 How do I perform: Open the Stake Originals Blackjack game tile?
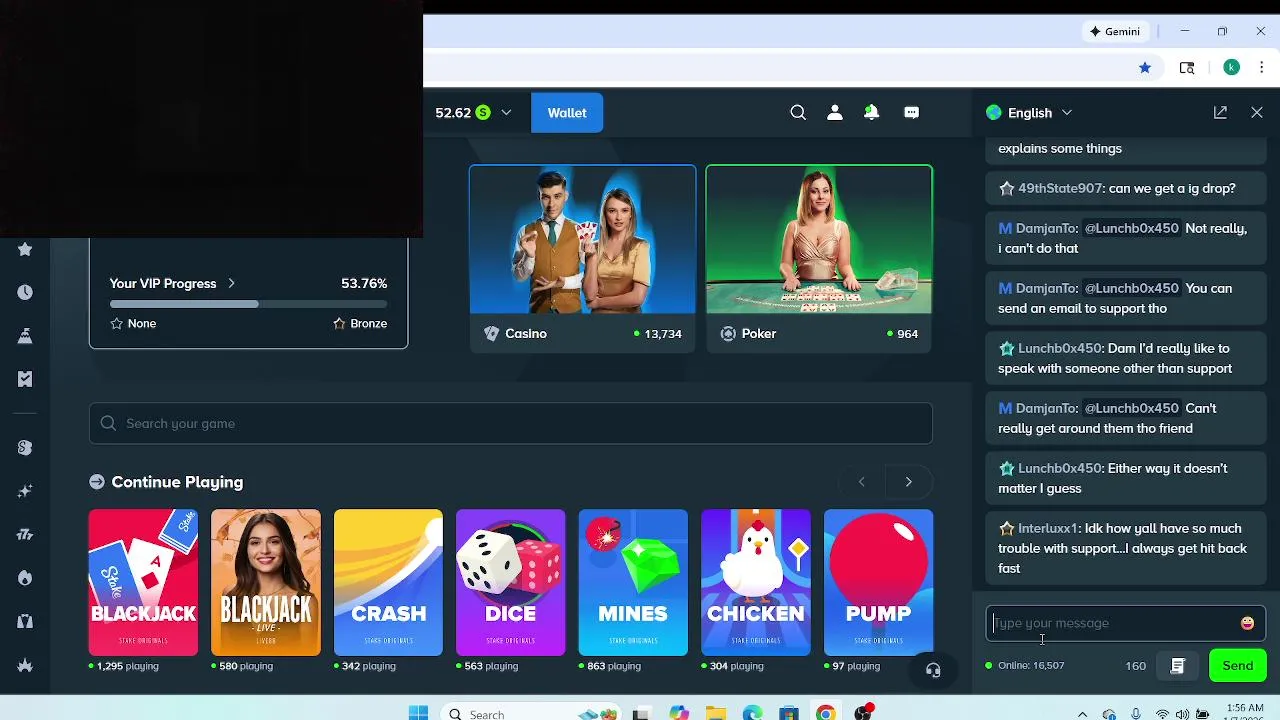143,583
